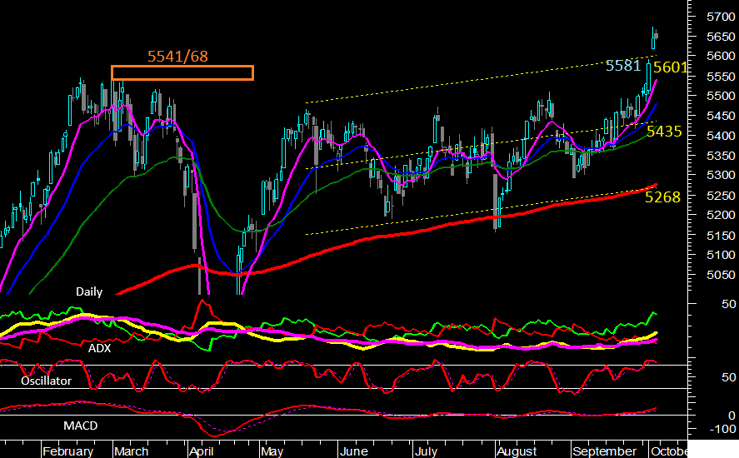739x458 pixels.
Task: Jump to "April" on the time axis
Action: [203, 451]
